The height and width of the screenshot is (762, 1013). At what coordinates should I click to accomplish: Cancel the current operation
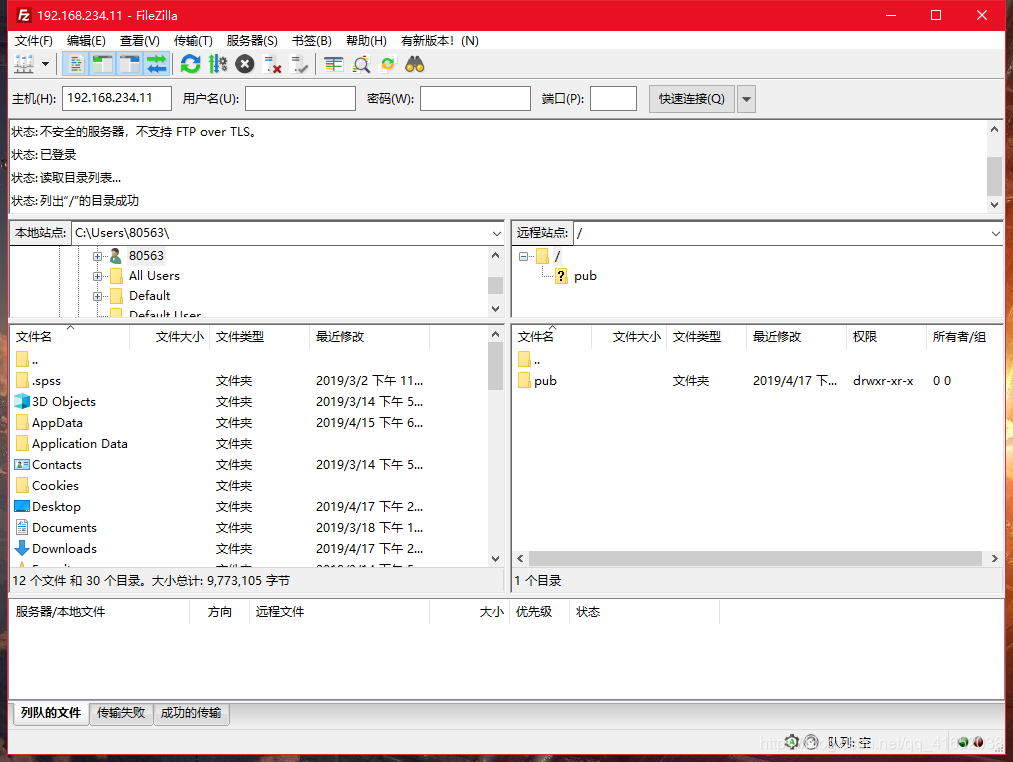point(245,64)
